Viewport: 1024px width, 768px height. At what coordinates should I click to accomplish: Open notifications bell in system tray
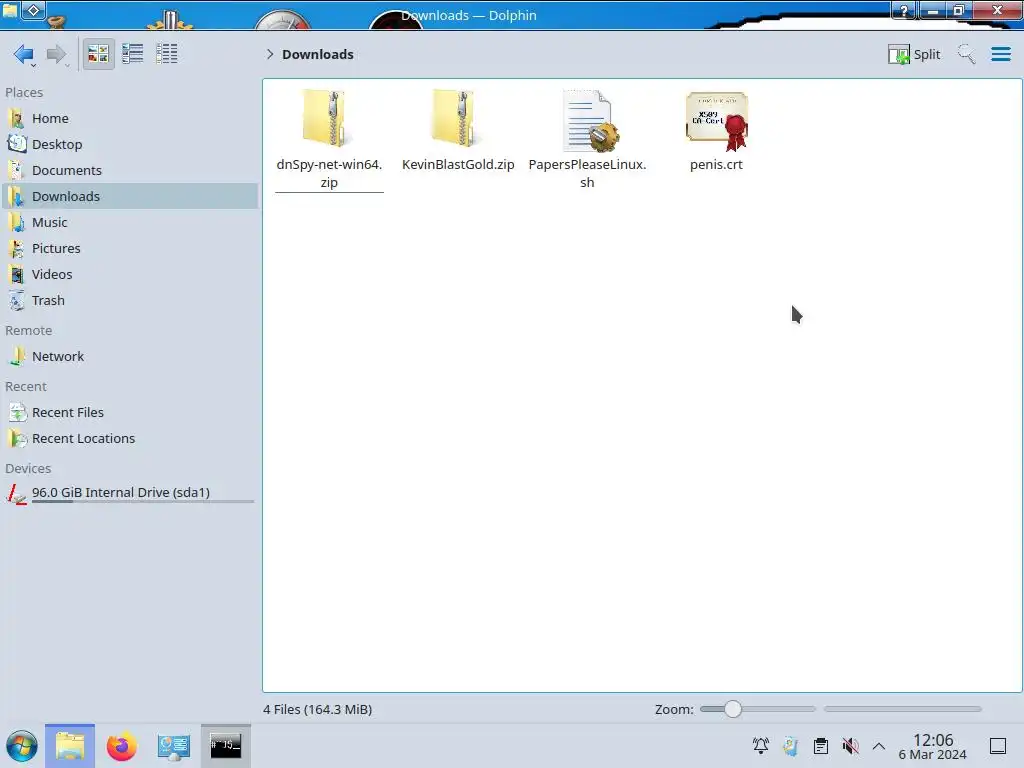click(x=761, y=746)
